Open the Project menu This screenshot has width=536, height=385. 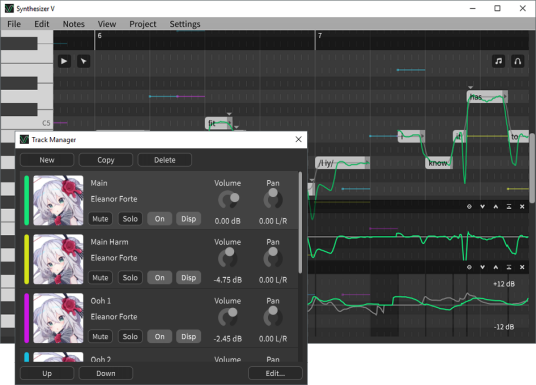pos(143,24)
